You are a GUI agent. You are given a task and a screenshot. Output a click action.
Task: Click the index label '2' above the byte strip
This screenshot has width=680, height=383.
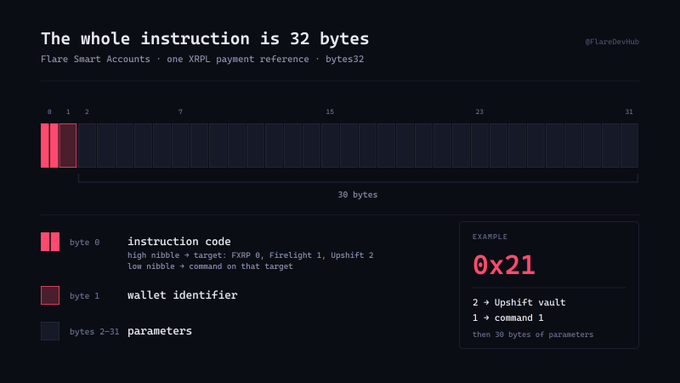click(x=87, y=112)
